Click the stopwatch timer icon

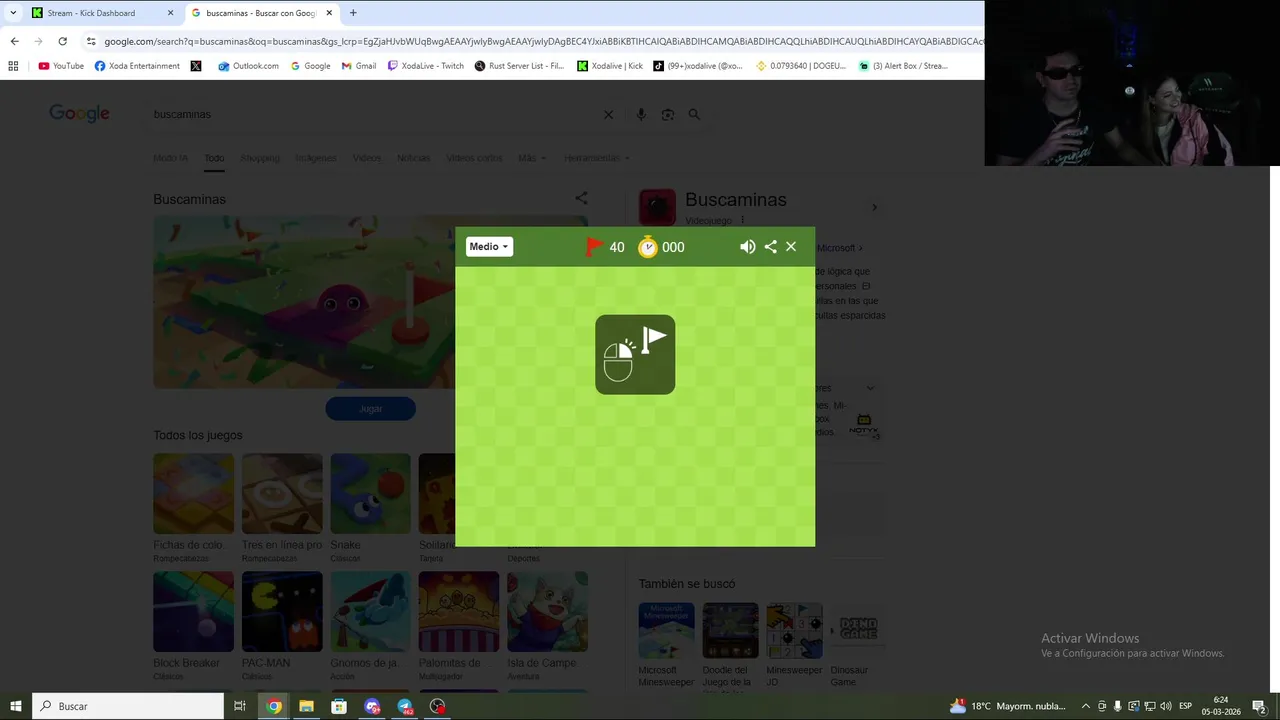click(648, 247)
